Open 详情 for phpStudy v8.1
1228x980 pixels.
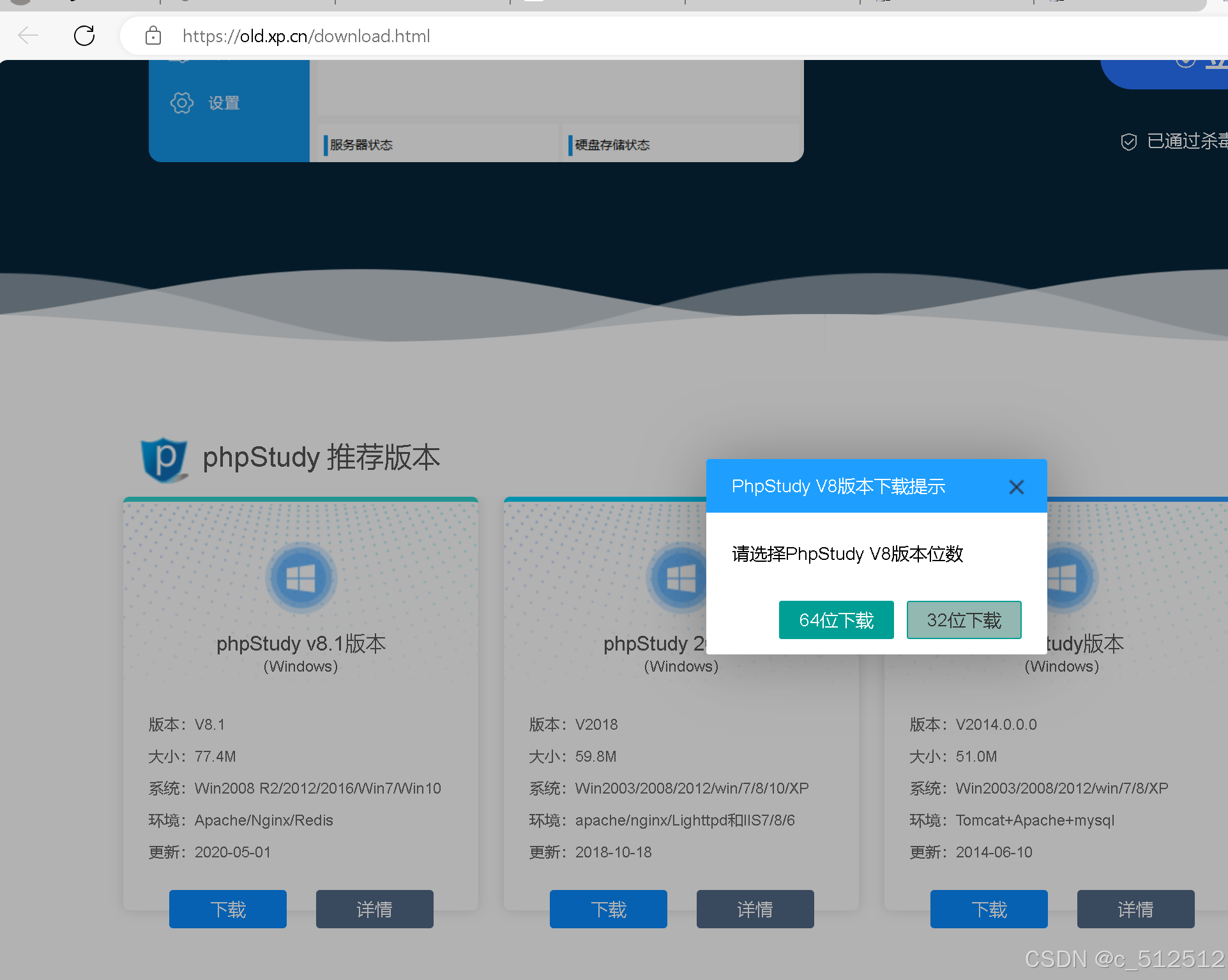pos(374,909)
